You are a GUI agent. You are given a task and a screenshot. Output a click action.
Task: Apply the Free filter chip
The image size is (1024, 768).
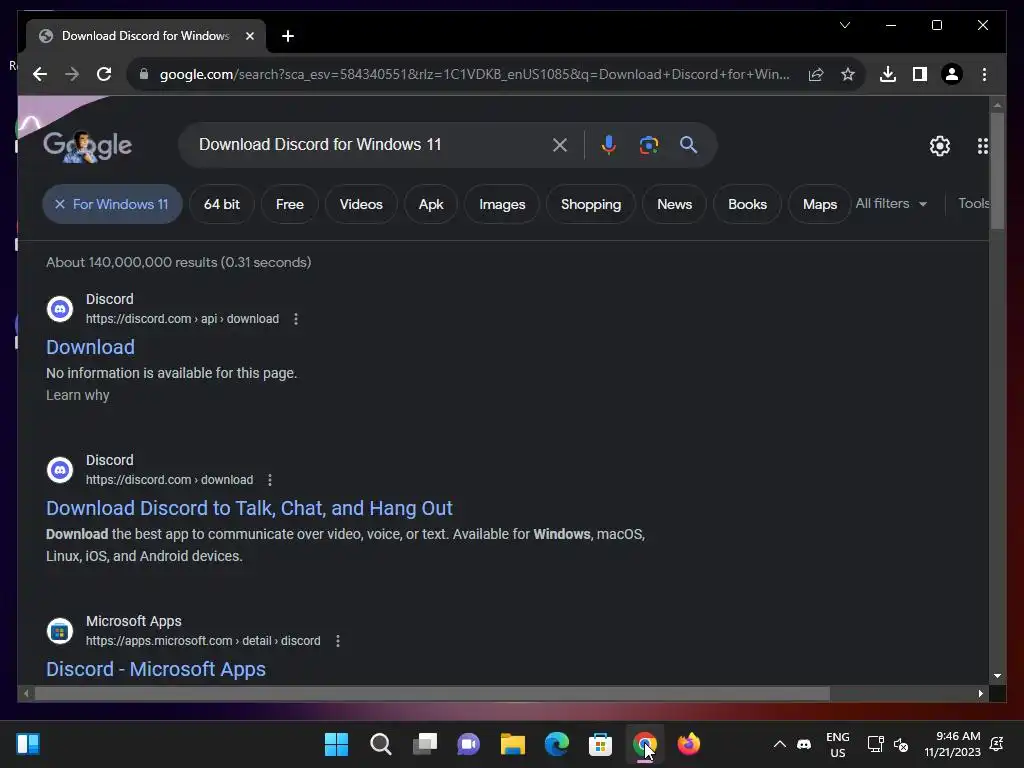pyautogui.click(x=289, y=204)
